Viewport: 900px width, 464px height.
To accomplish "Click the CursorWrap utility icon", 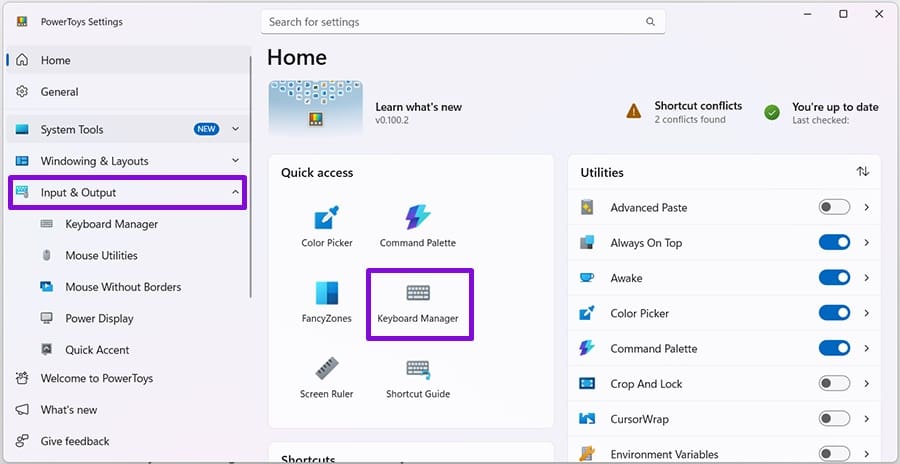I will pyautogui.click(x=587, y=419).
